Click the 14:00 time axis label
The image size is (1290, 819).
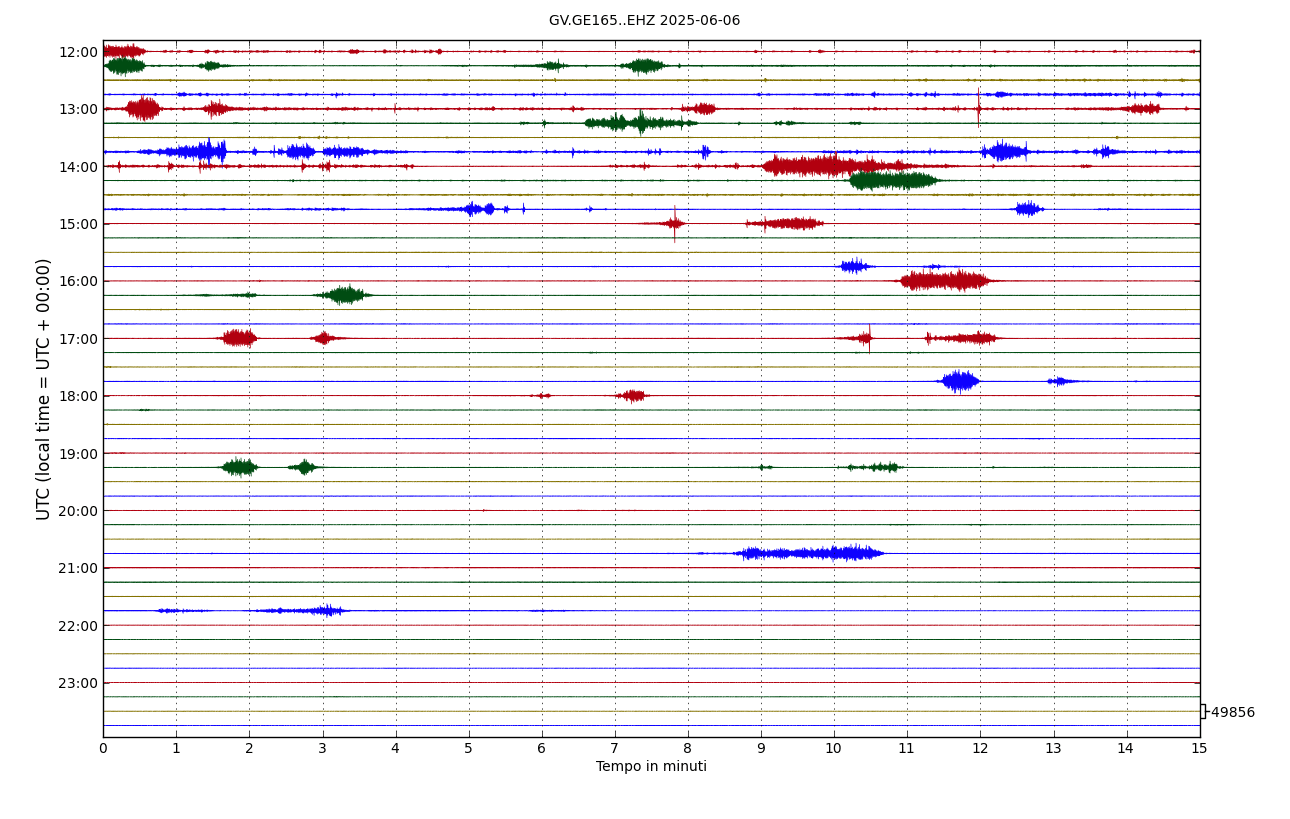tap(78, 167)
